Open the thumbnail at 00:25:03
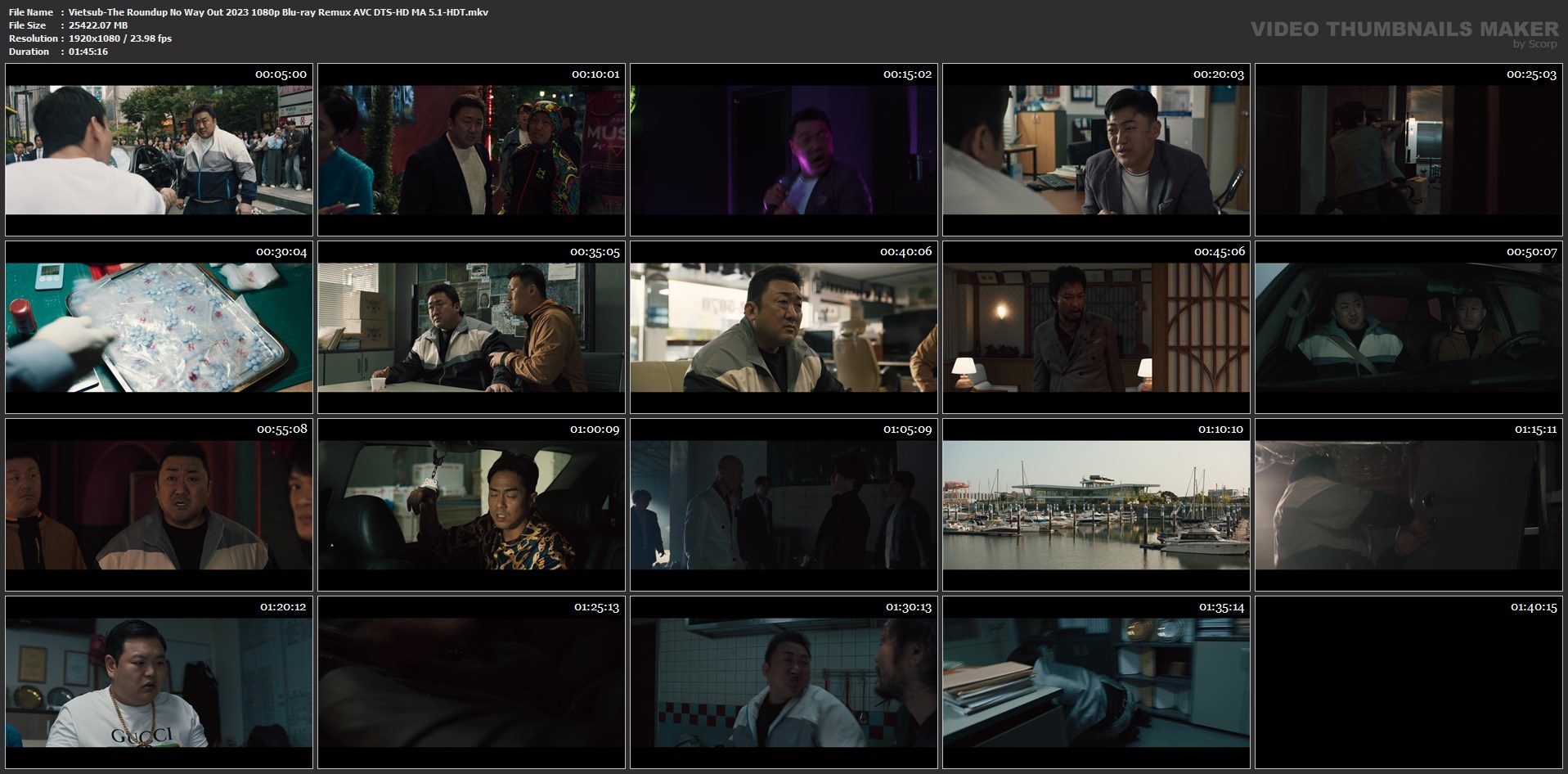The width and height of the screenshot is (1568, 774). [x=1409, y=150]
